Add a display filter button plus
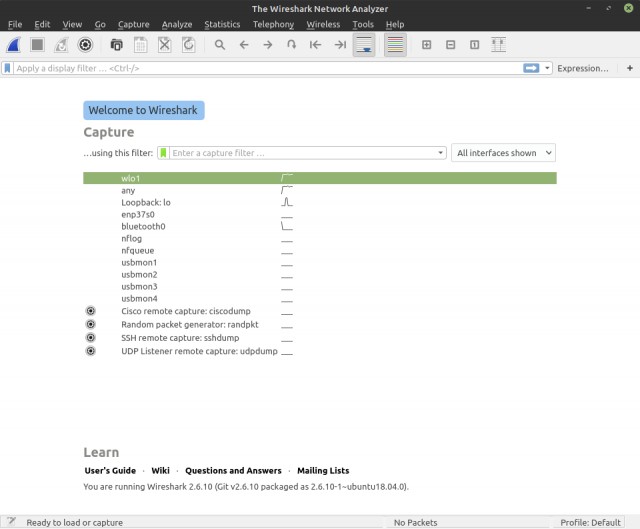Image resolution: width=640 pixels, height=529 pixels. (x=630, y=68)
